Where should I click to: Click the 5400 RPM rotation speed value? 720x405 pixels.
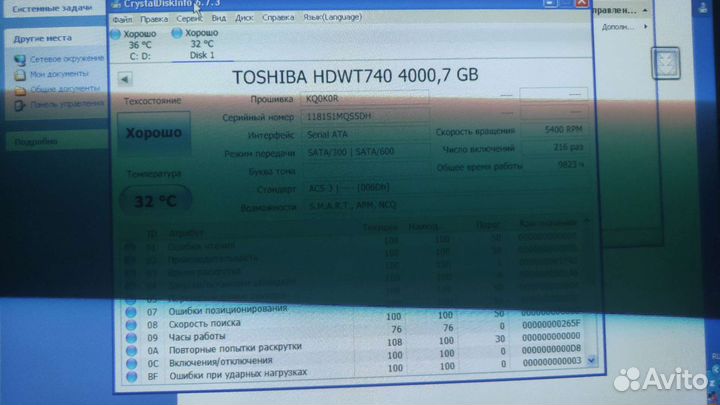(x=555, y=129)
